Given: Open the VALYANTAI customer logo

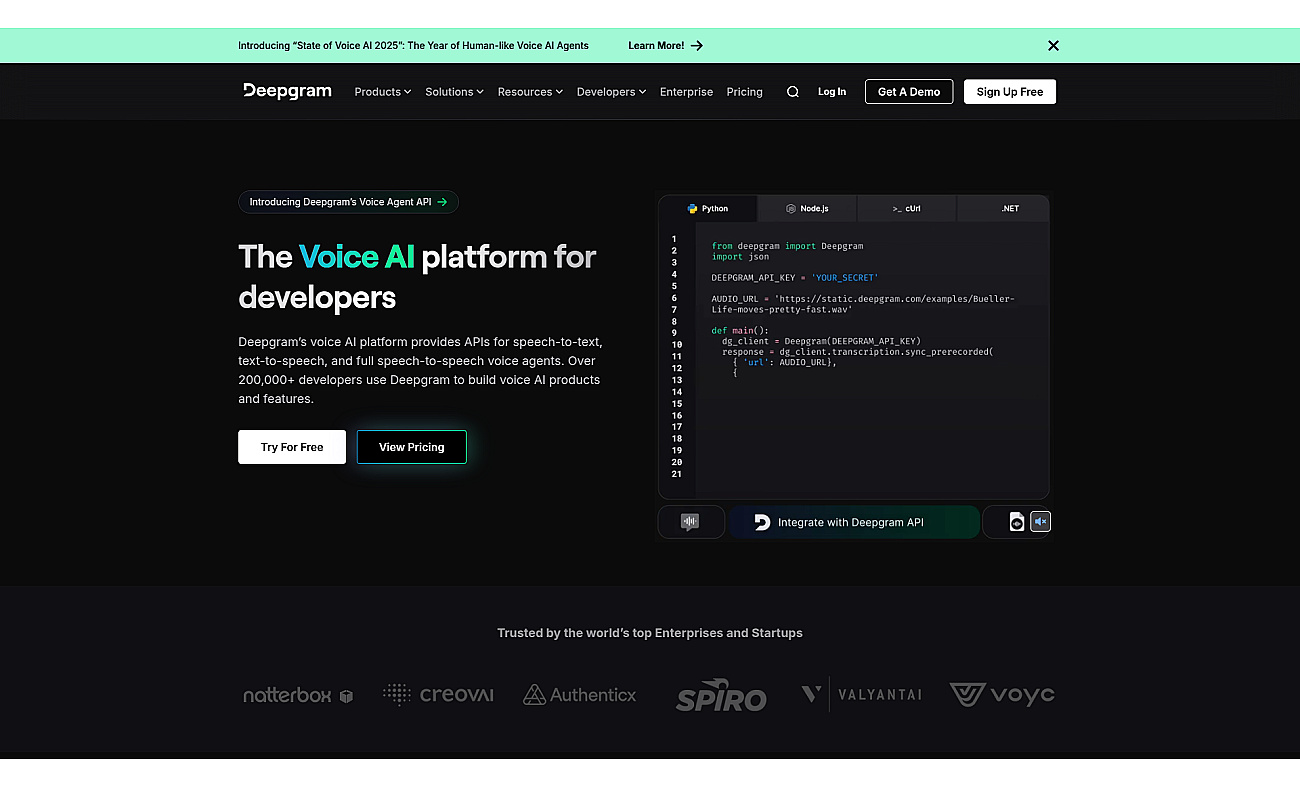Looking at the screenshot, I should click(861, 694).
